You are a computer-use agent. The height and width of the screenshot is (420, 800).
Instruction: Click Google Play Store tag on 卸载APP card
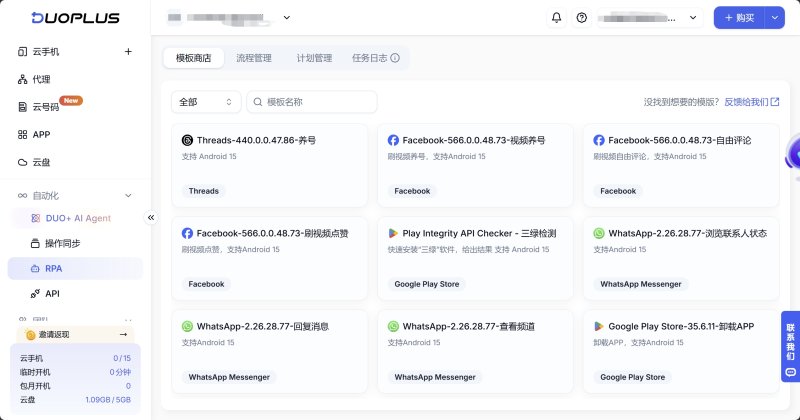click(633, 377)
